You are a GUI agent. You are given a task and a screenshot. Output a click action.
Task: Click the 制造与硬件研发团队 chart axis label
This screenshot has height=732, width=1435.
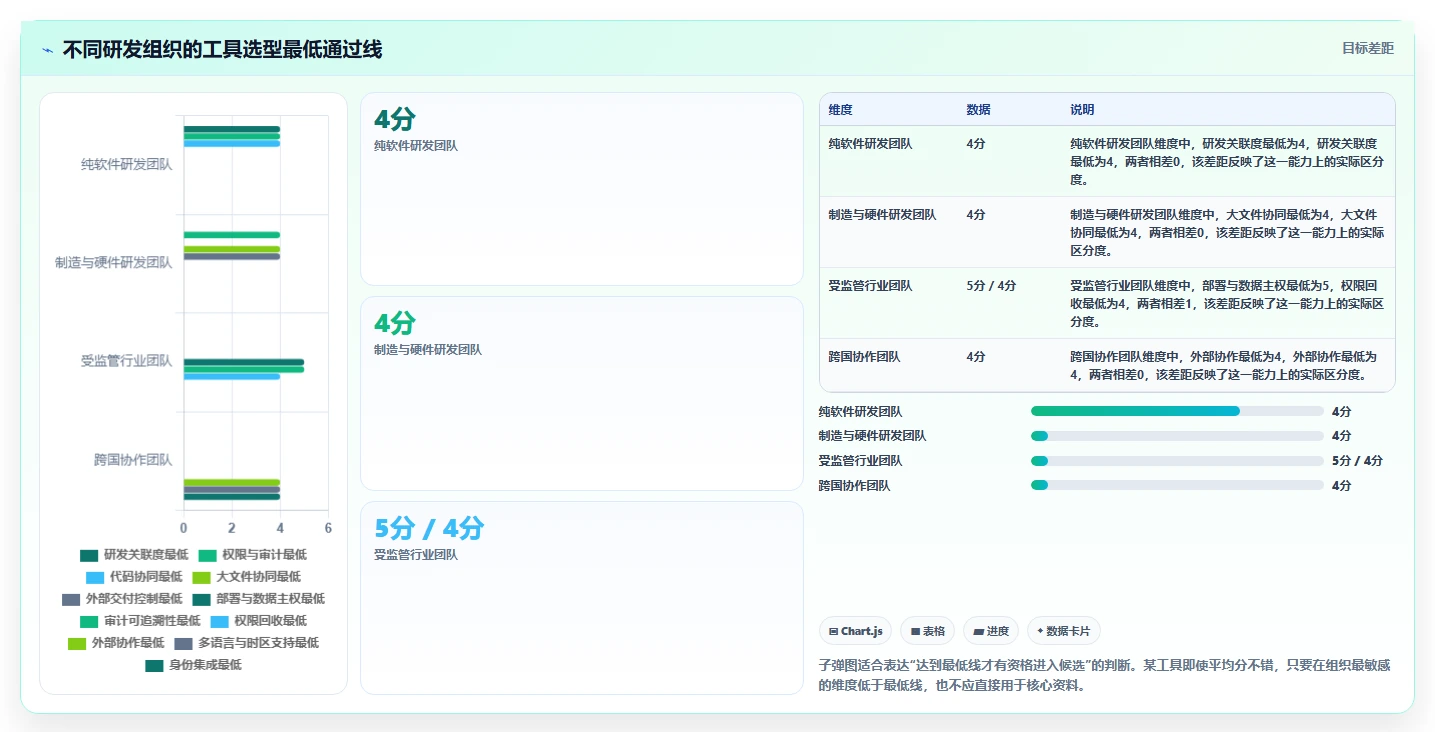click(114, 263)
